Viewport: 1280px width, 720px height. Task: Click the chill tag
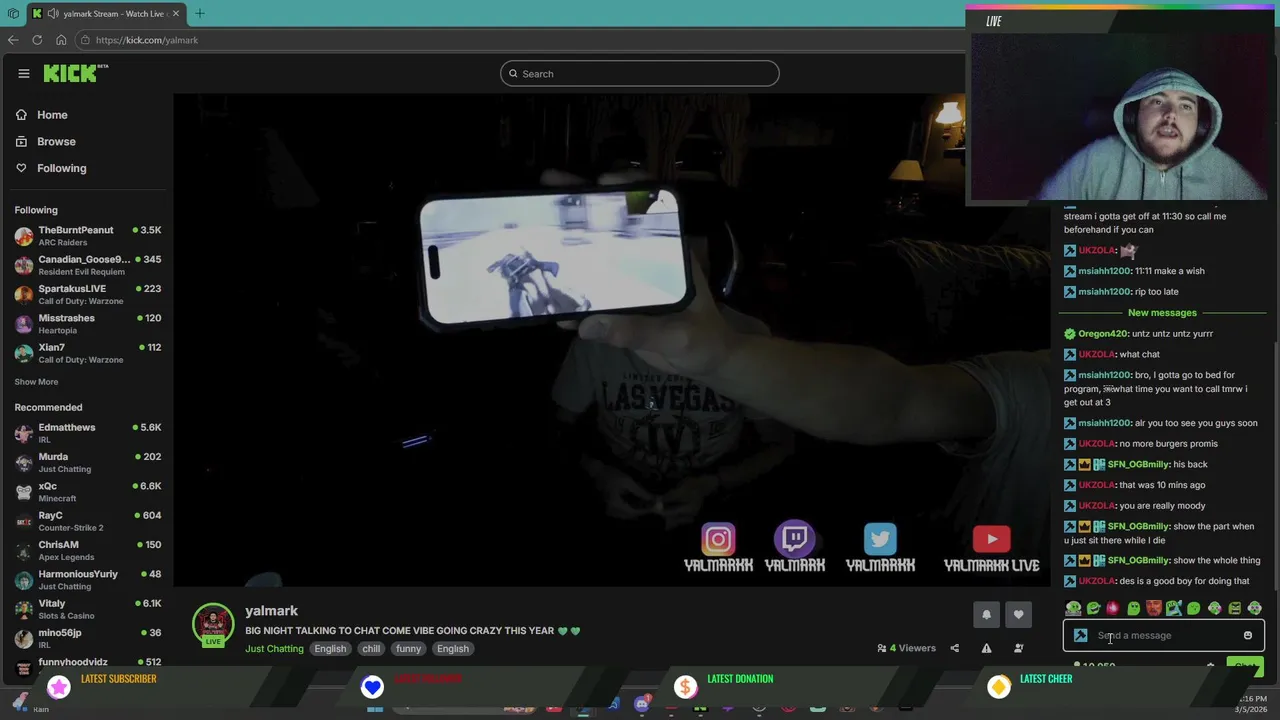coord(371,649)
